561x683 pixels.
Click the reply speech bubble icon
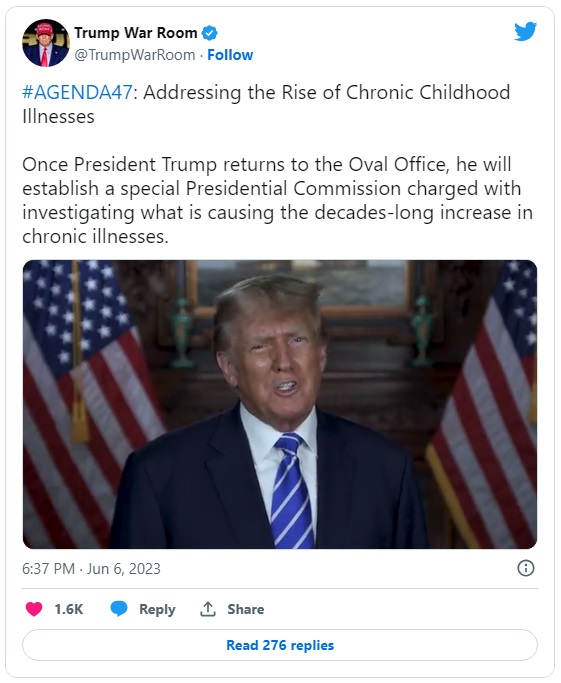click(118, 609)
